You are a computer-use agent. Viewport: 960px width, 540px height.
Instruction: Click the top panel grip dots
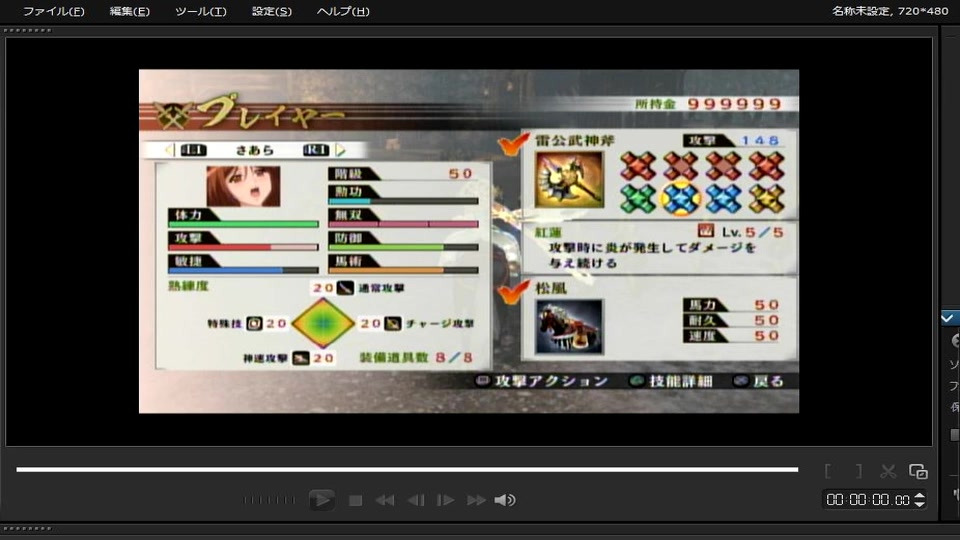point(28,30)
